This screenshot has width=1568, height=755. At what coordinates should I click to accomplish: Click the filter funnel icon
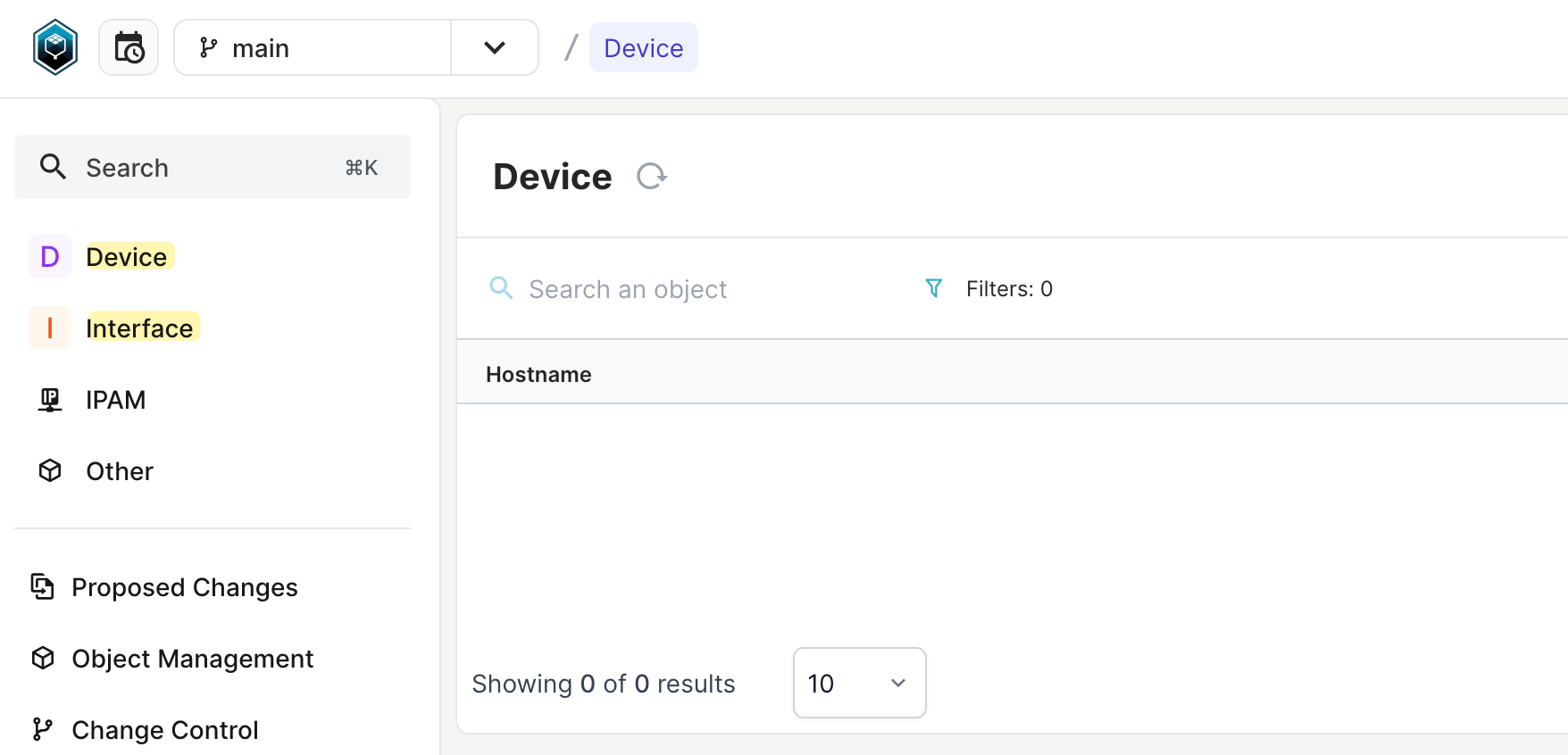point(934,288)
